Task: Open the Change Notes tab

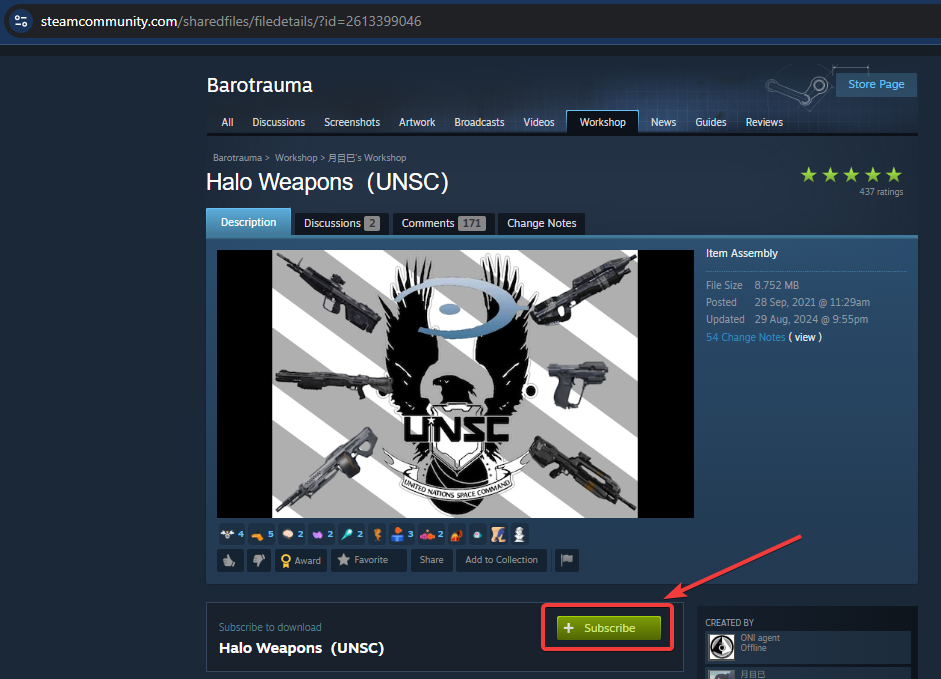Action: pyautogui.click(x=541, y=223)
